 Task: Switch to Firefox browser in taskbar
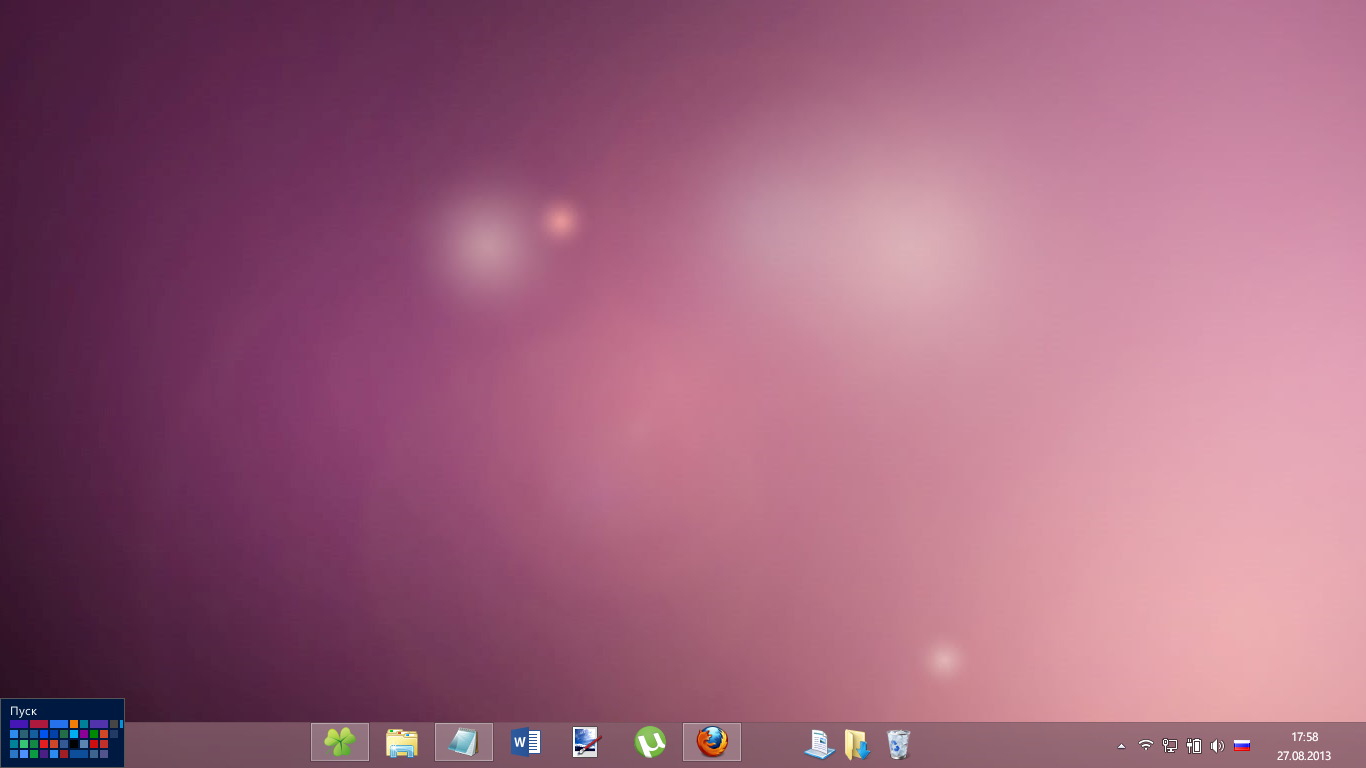712,742
